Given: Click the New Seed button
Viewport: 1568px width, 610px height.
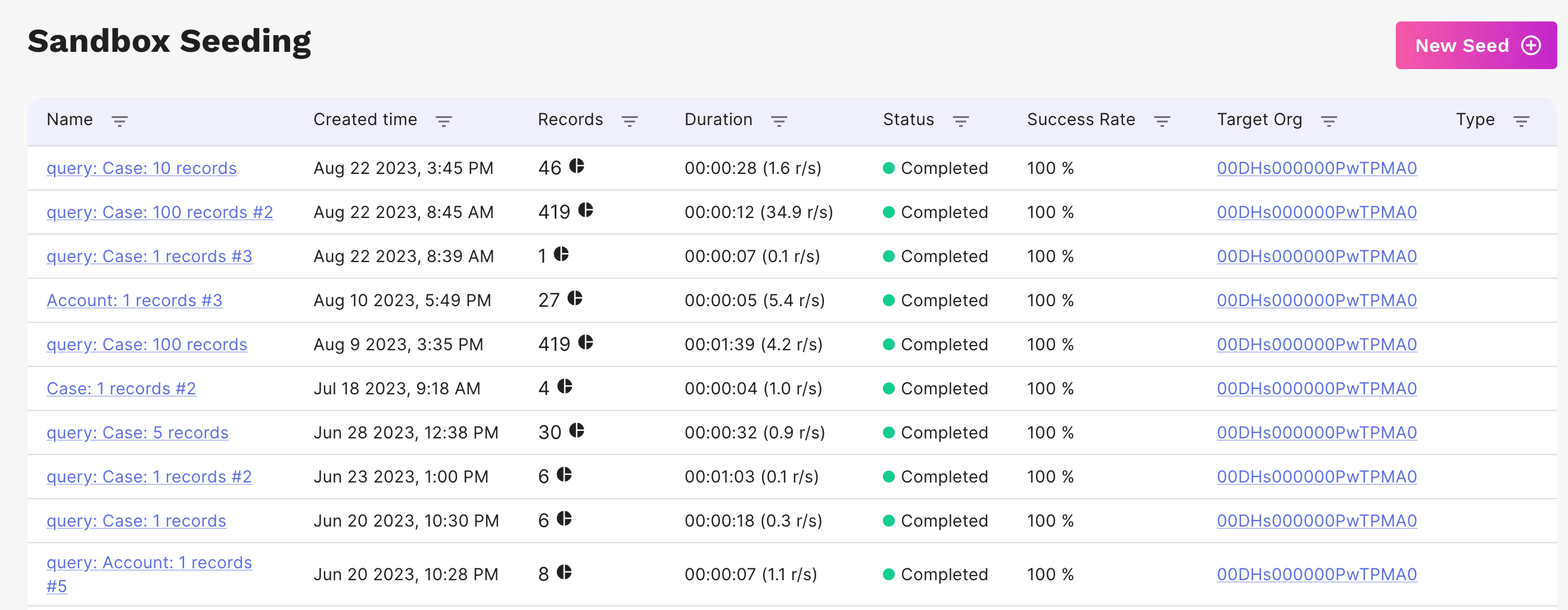Looking at the screenshot, I should [1476, 45].
